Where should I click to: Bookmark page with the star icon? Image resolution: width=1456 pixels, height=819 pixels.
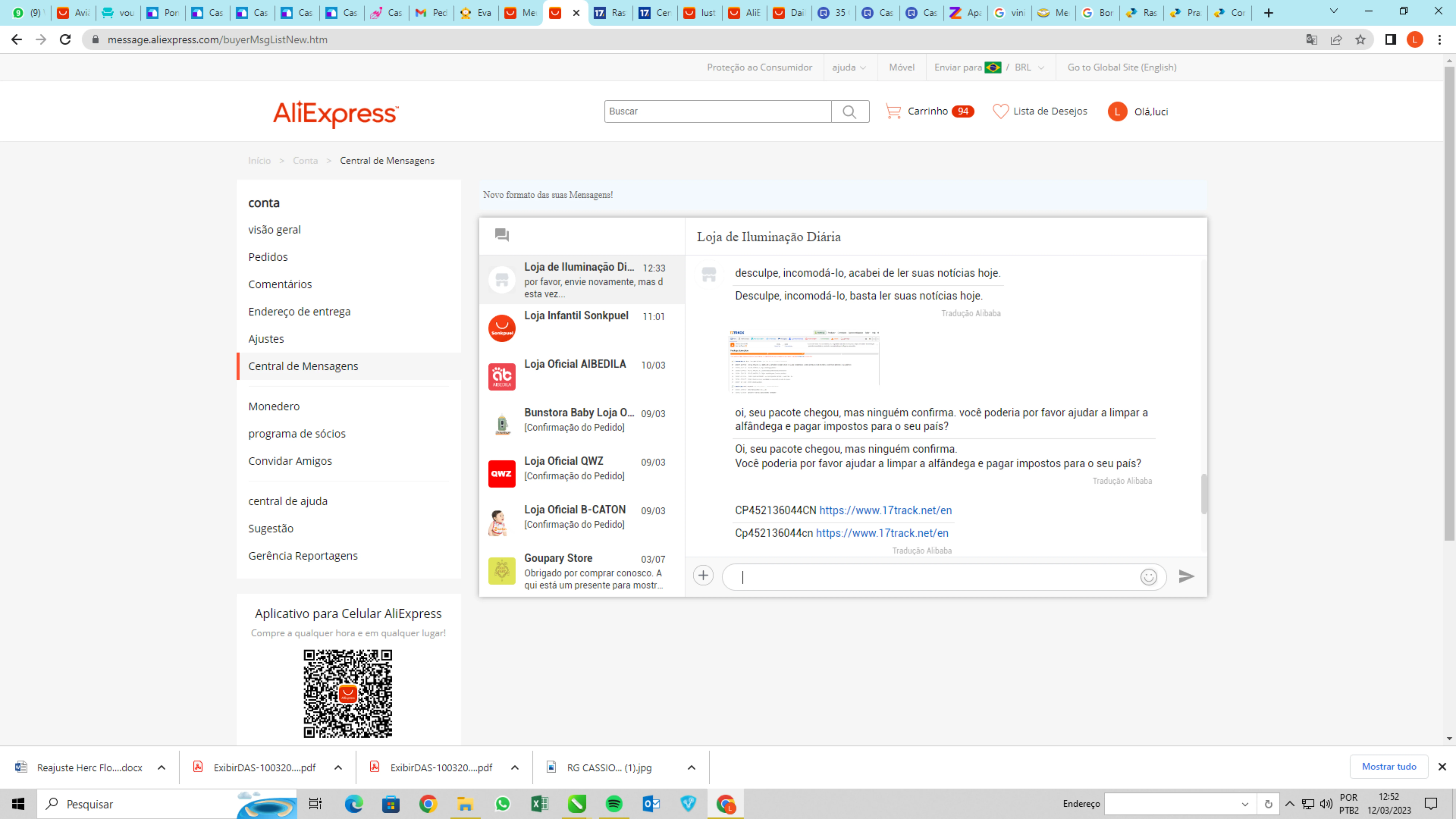pos(1360,39)
